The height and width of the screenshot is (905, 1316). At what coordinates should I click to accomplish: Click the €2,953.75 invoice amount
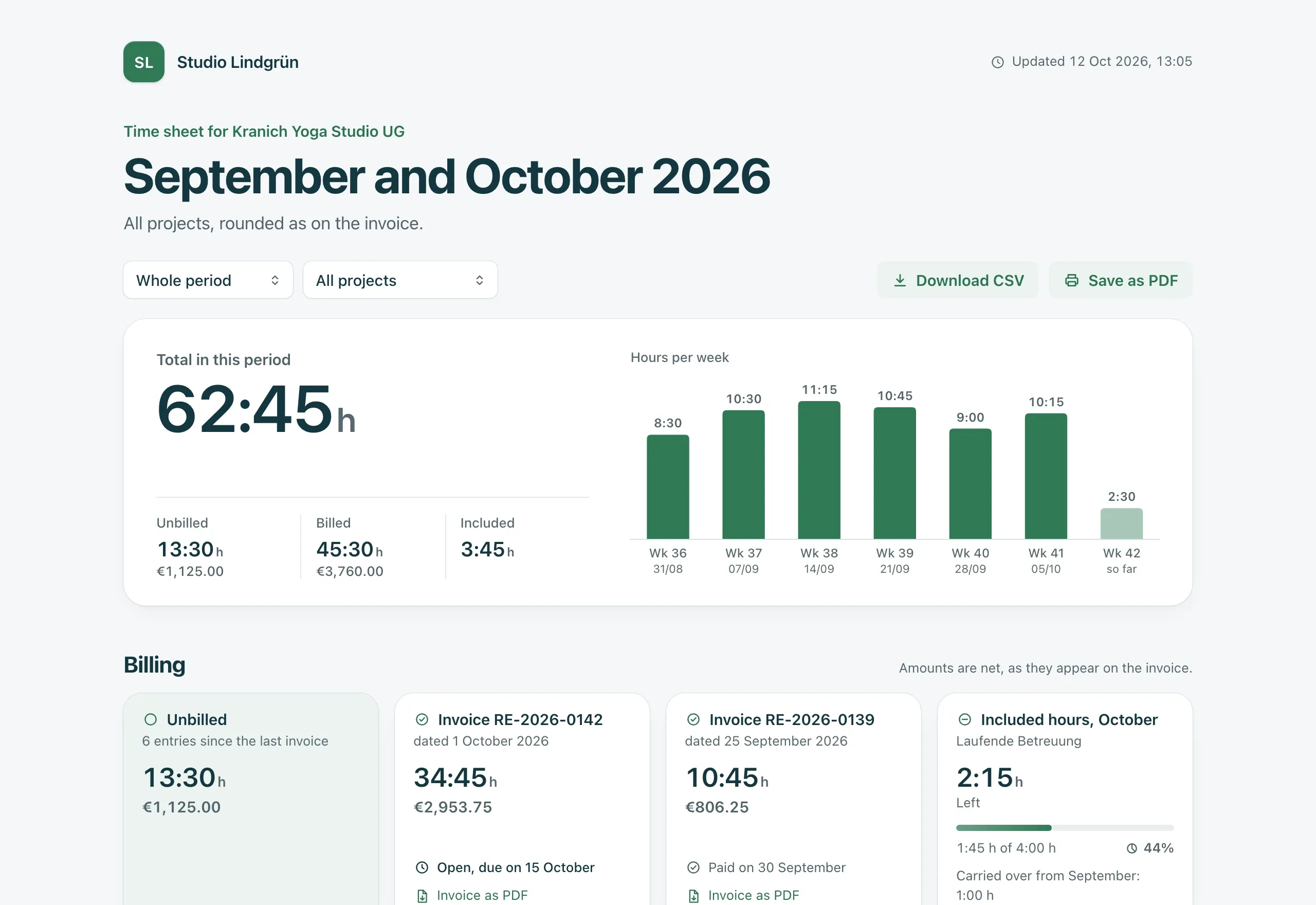pyautogui.click(x=453, y=807)
